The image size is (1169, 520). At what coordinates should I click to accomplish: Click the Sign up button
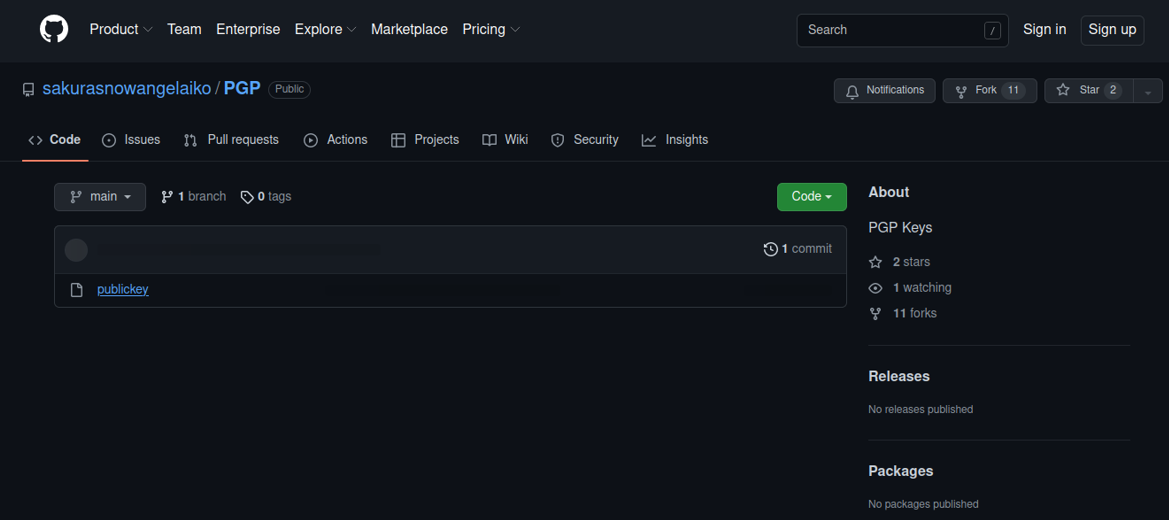click(1112, 30)
